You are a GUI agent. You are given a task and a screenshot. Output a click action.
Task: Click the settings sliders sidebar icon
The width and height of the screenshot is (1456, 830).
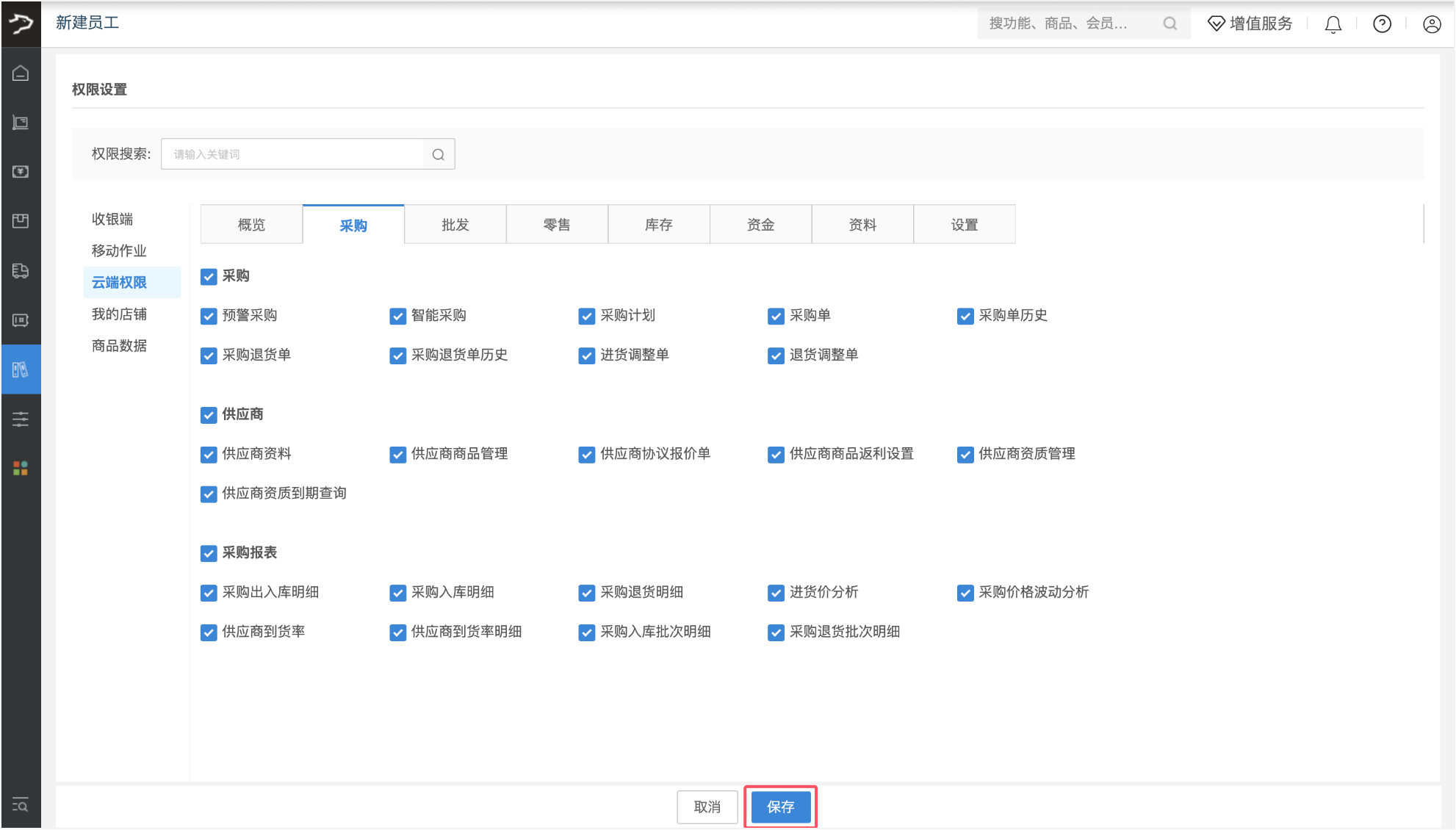(21, 419)
